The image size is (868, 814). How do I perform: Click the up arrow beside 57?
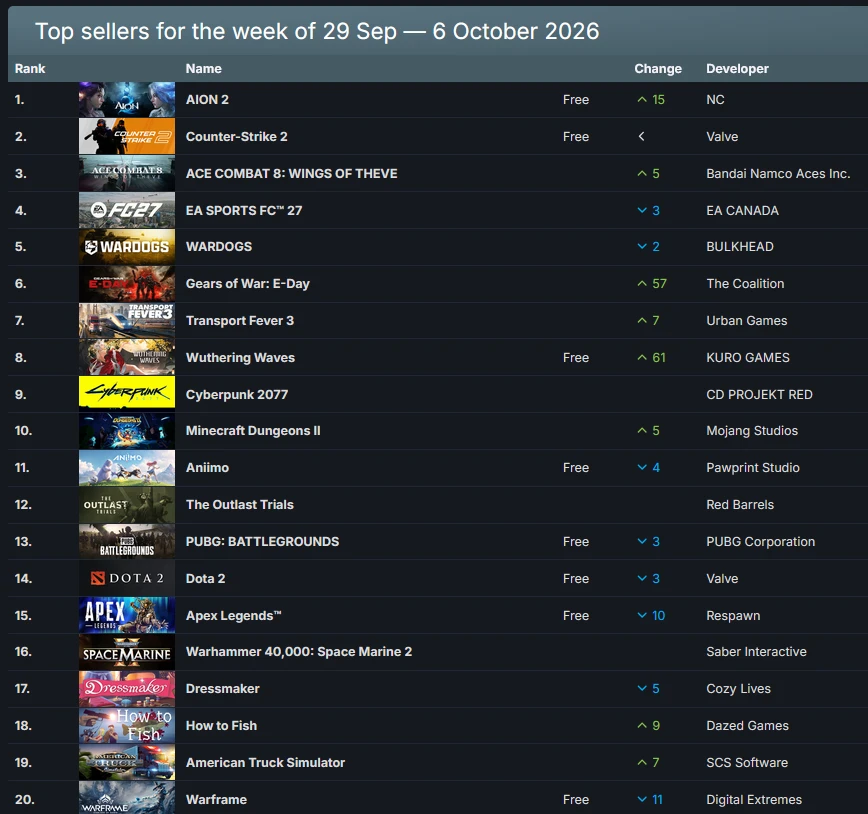[x=642, y=284]
